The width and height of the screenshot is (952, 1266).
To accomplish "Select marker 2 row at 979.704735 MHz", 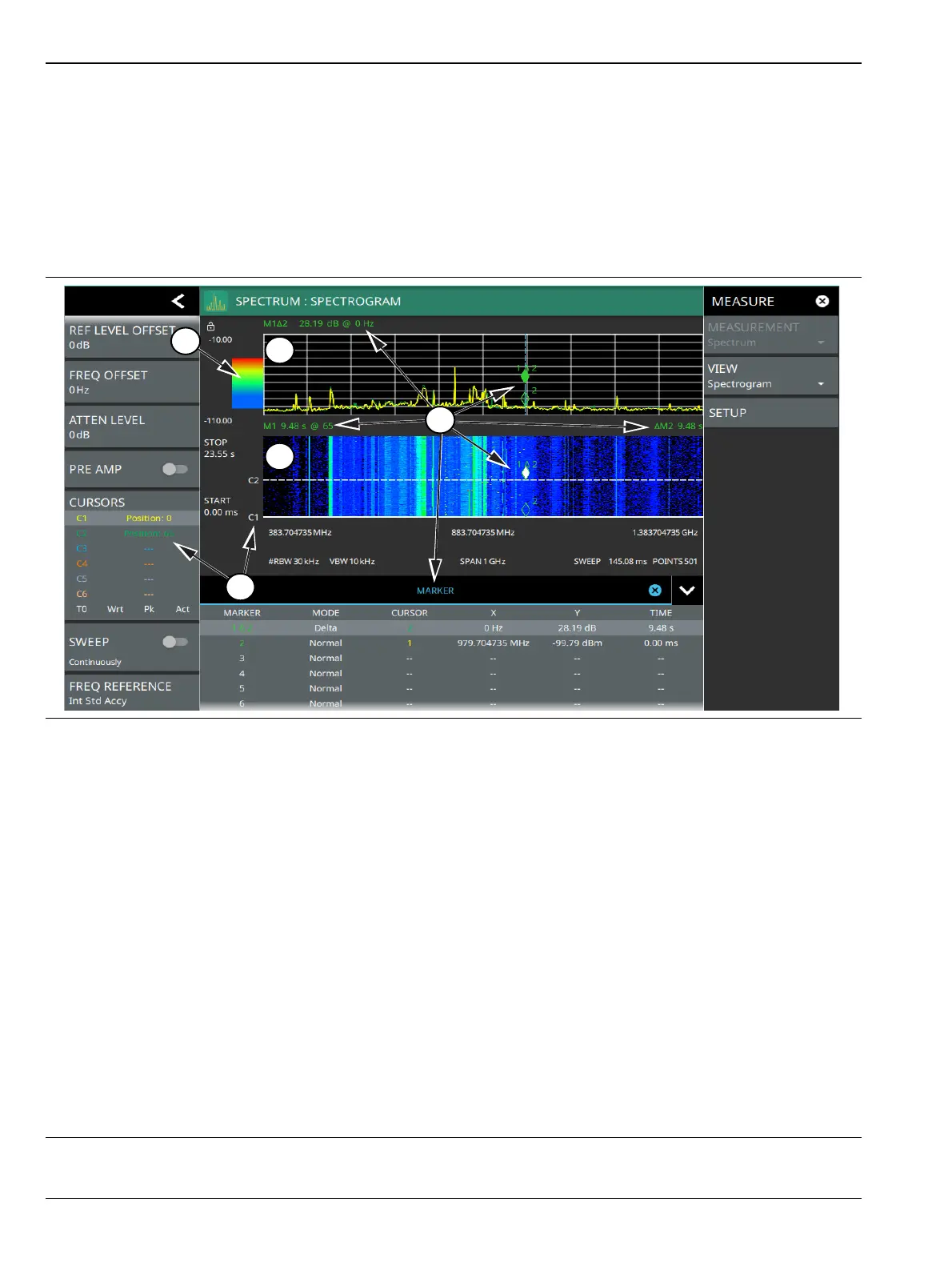I will point(451,643).
